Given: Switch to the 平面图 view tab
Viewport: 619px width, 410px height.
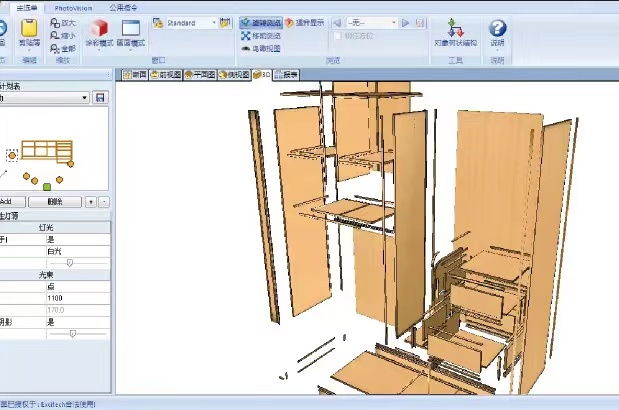Looking at the screenshot, I should 204,74.
